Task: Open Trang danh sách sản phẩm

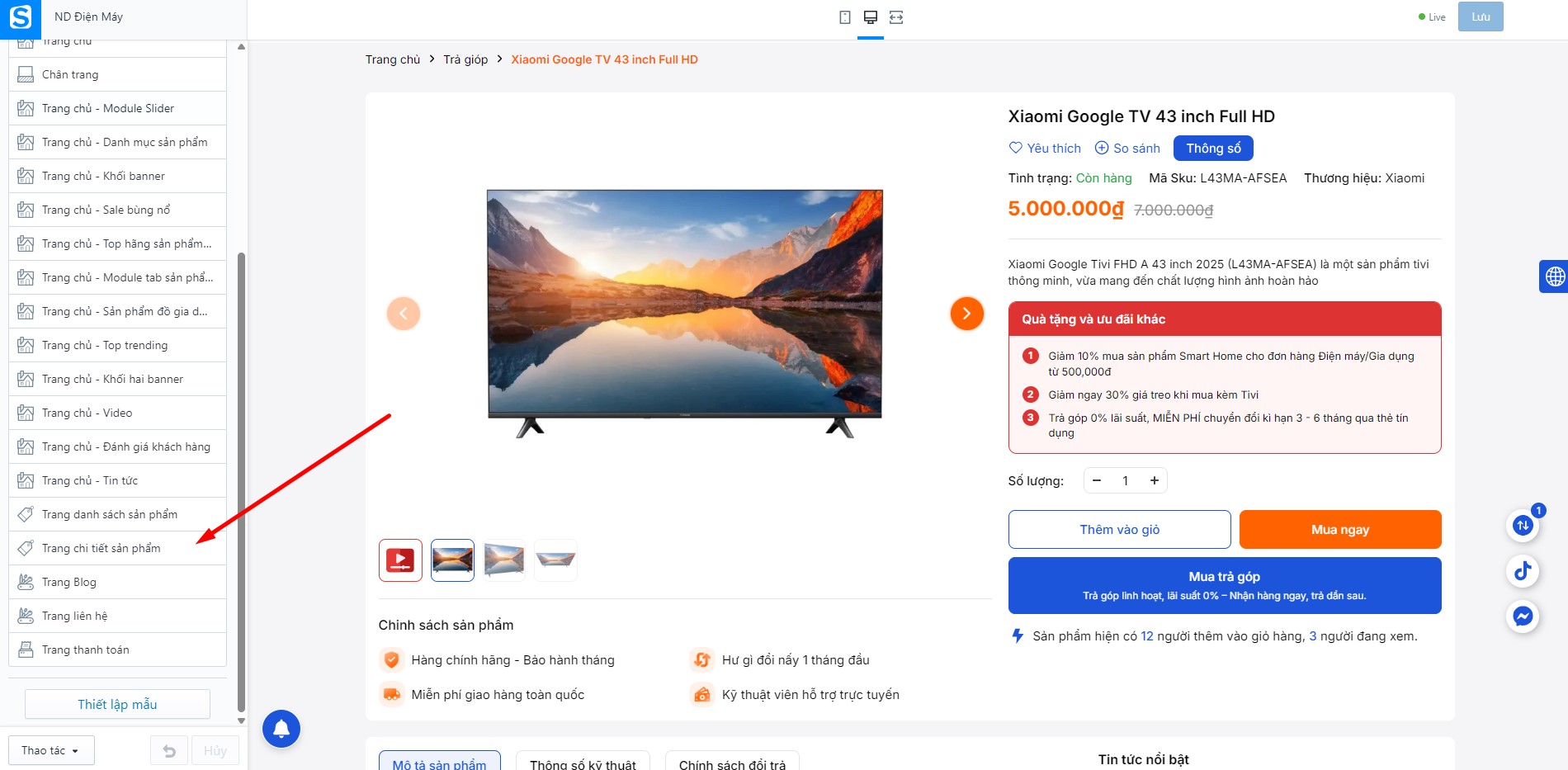Action: click(x=117, y=514)
